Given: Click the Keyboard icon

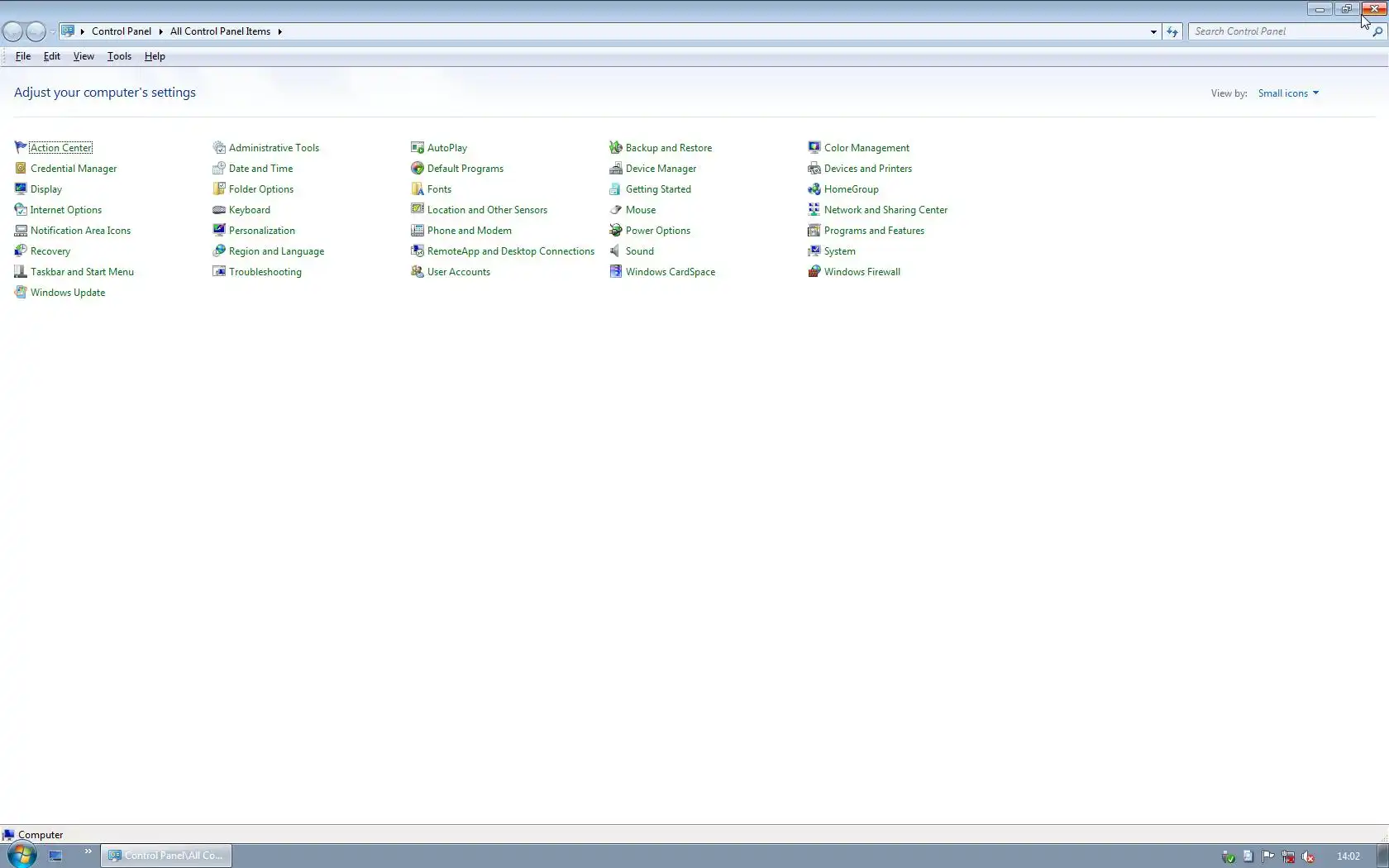Looking at the screenshot, I should [x=219, y=209].
